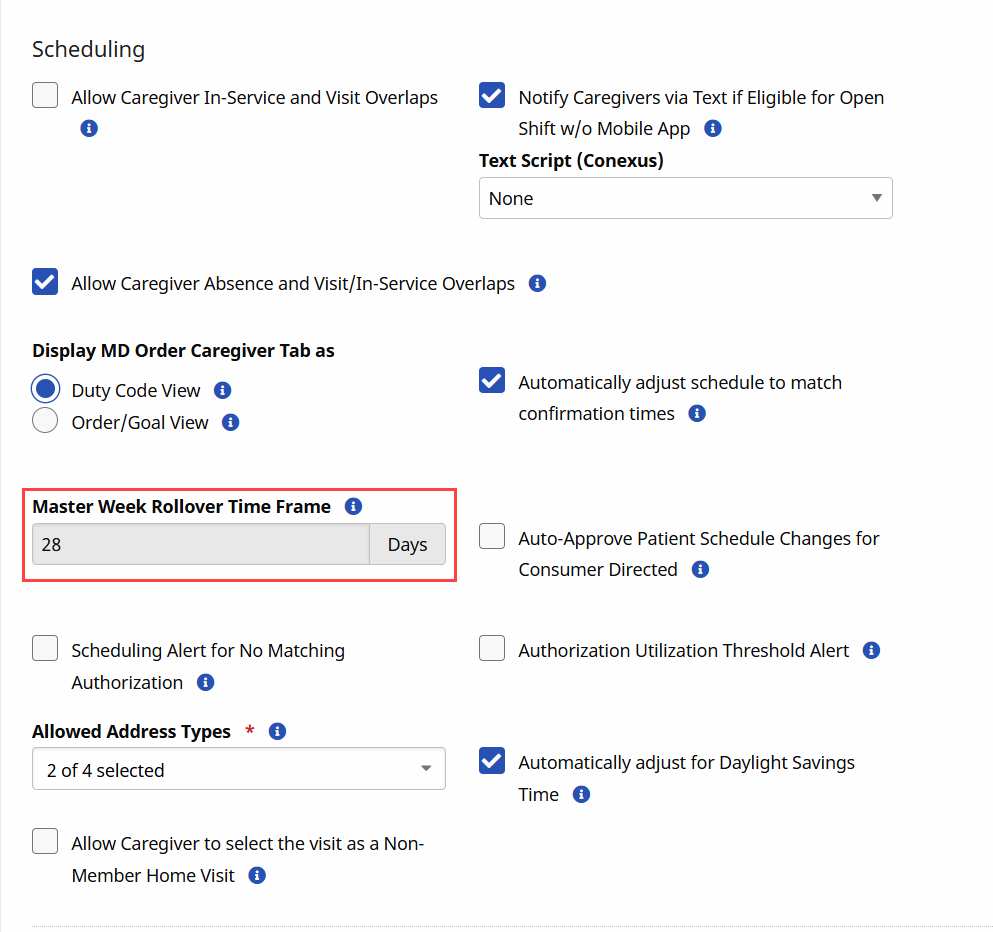
Task: Click info icon beside Master Week Rollover Time Frame
Action: (x=353, y=507)
